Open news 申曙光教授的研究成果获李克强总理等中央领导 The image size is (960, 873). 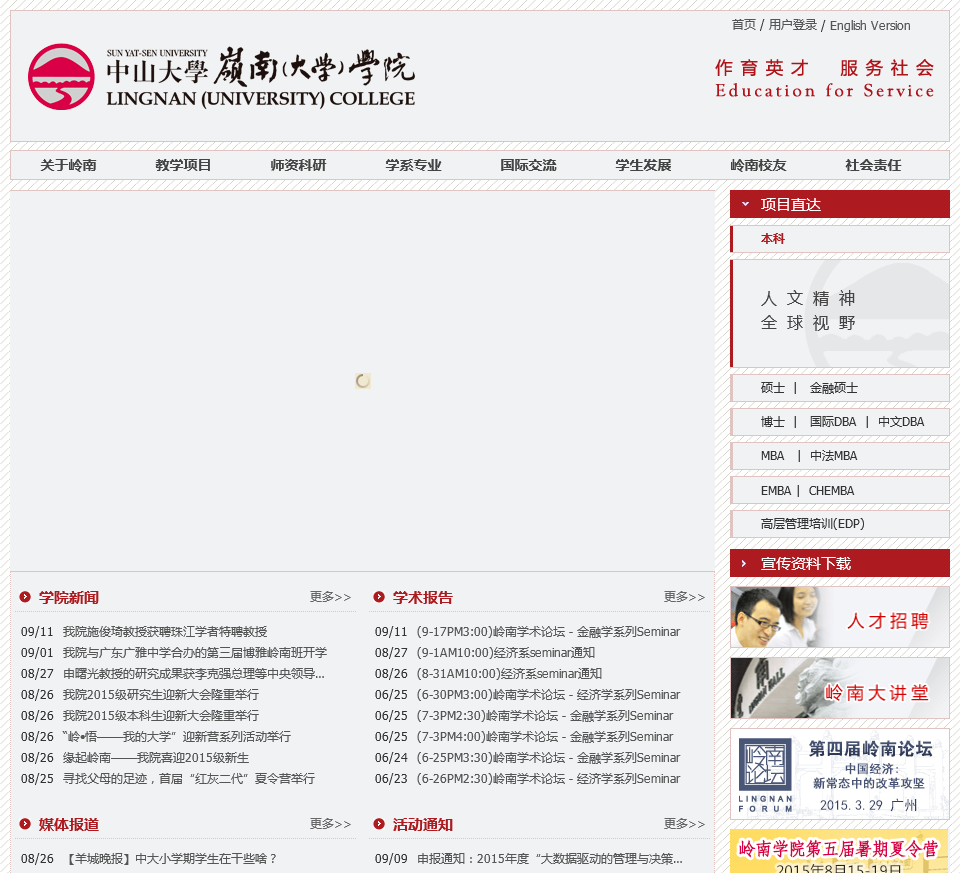(193, 673)
